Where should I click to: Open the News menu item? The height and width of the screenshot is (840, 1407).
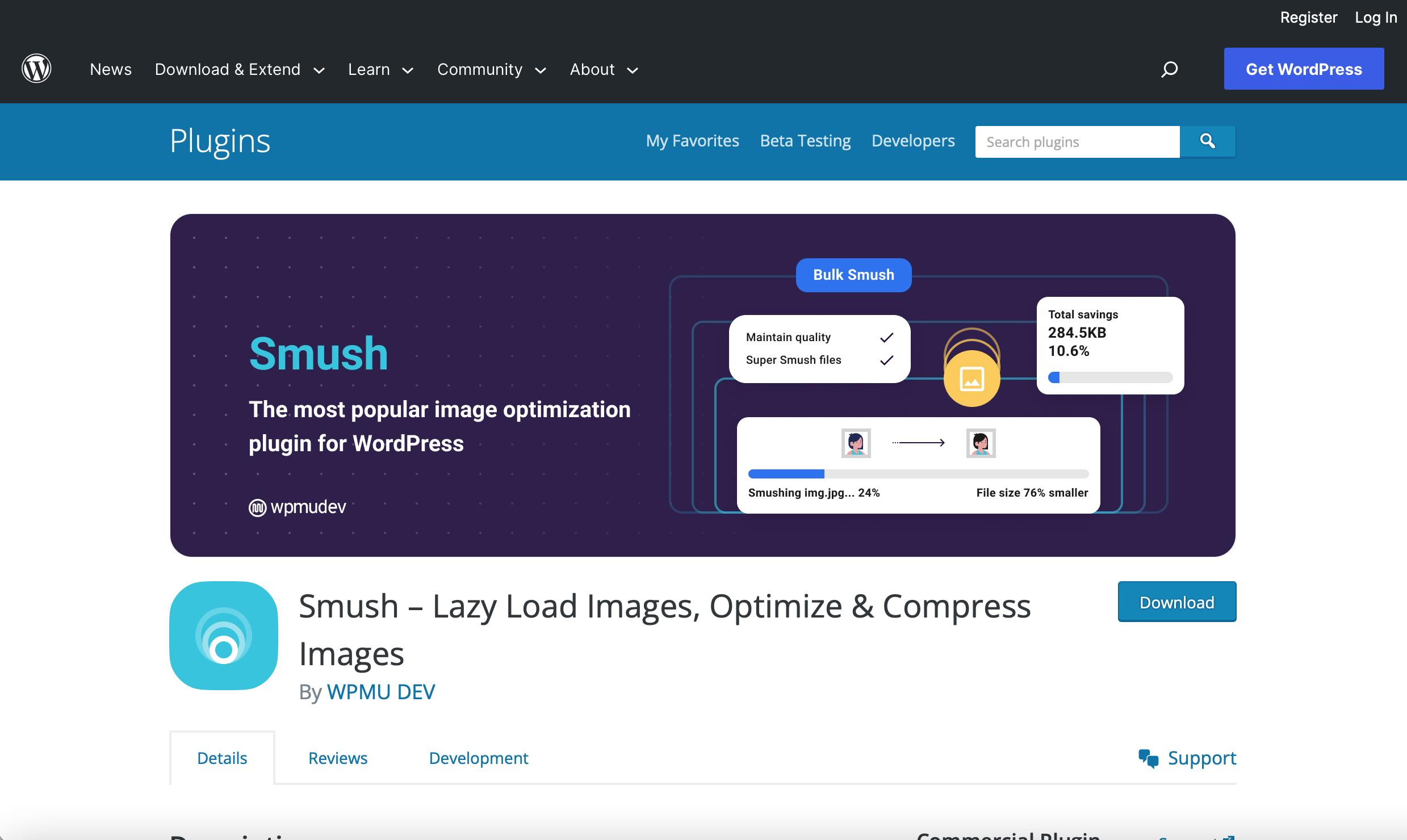point(111,69)
